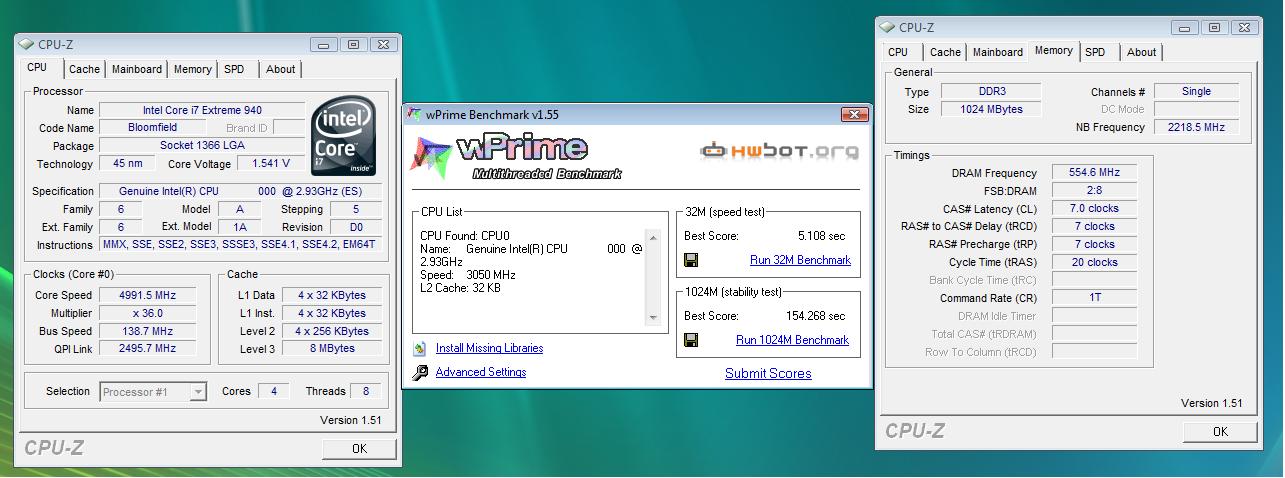
Task: Click the HWBOT.org logo in wPrime
Action: (x=780, y=152)
